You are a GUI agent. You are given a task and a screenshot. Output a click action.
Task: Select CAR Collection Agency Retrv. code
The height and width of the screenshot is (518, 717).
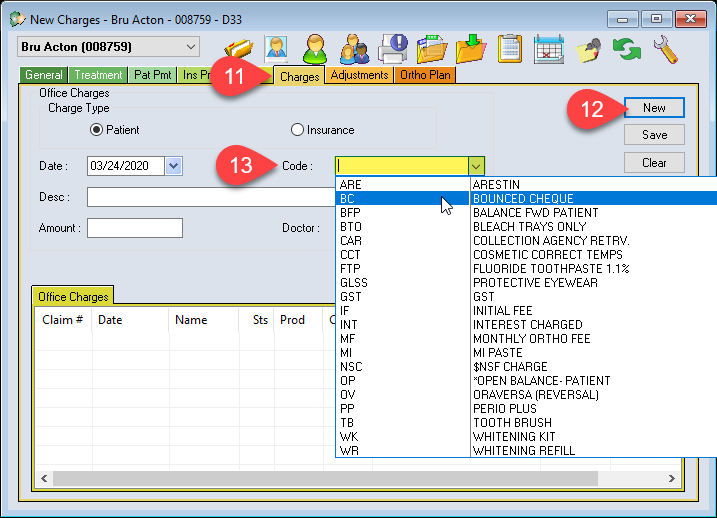[x=526, y=240]
